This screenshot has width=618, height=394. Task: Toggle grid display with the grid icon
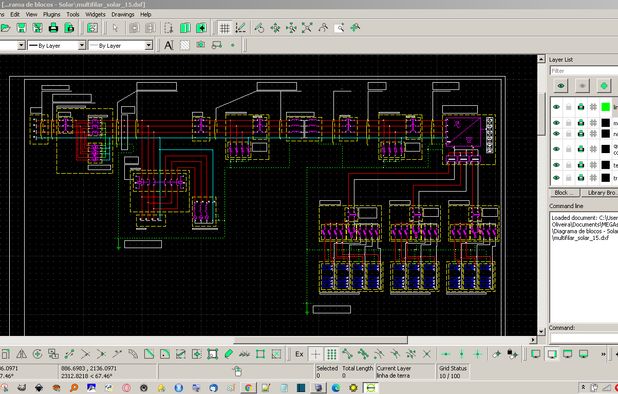(225, 28)
